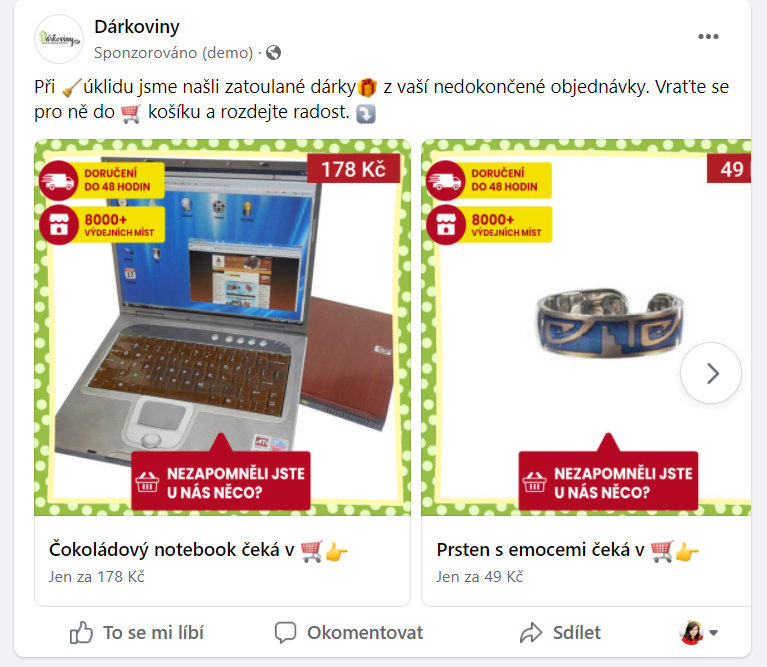Click the blue mood ring product image
The width and height of the screenshot is (767, 667).
609,322
